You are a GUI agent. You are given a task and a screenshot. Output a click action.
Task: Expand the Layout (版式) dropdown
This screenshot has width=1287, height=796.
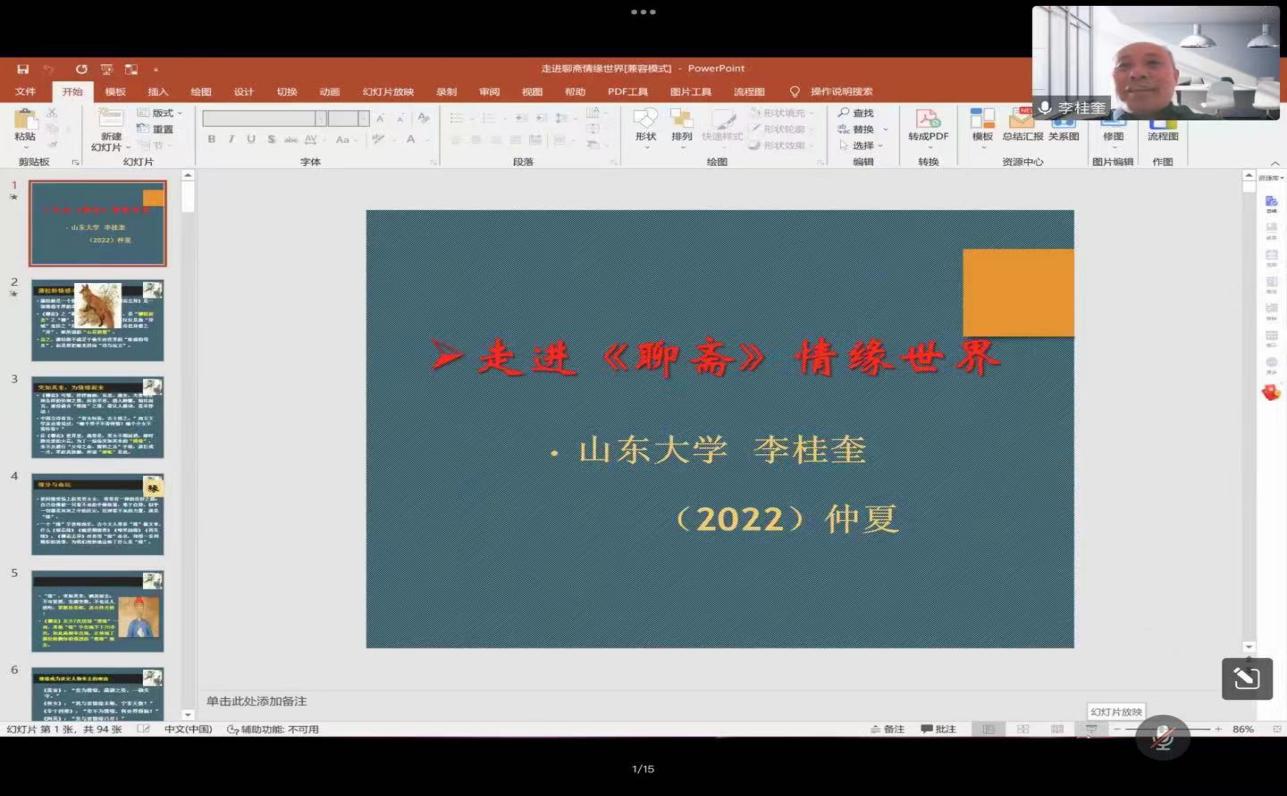tap(160, 113)
